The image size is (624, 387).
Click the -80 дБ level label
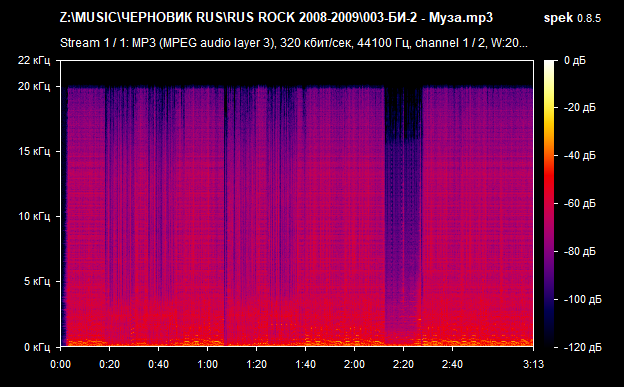coord(580,251)
